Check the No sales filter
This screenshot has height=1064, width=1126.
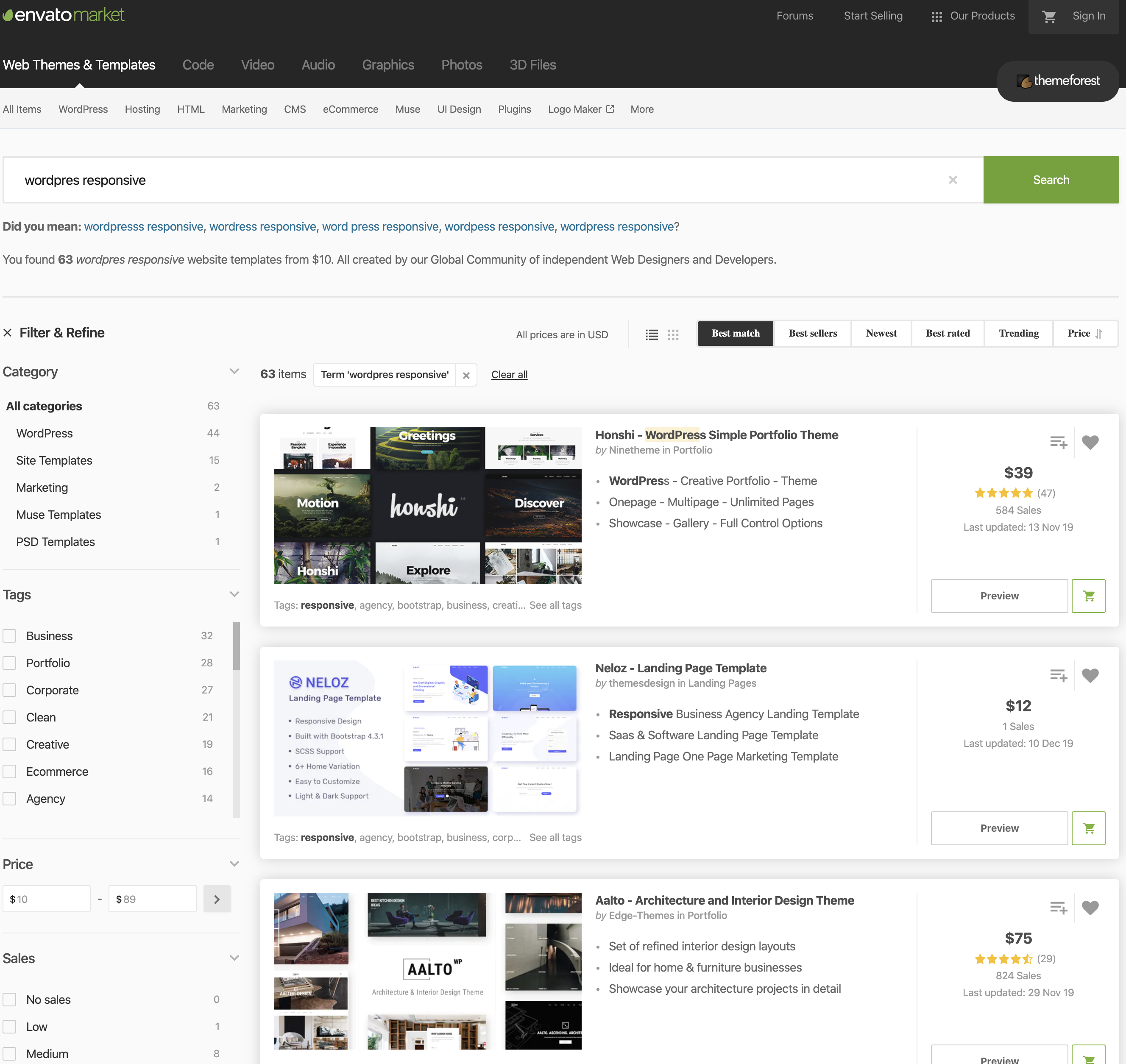(10, 999)
